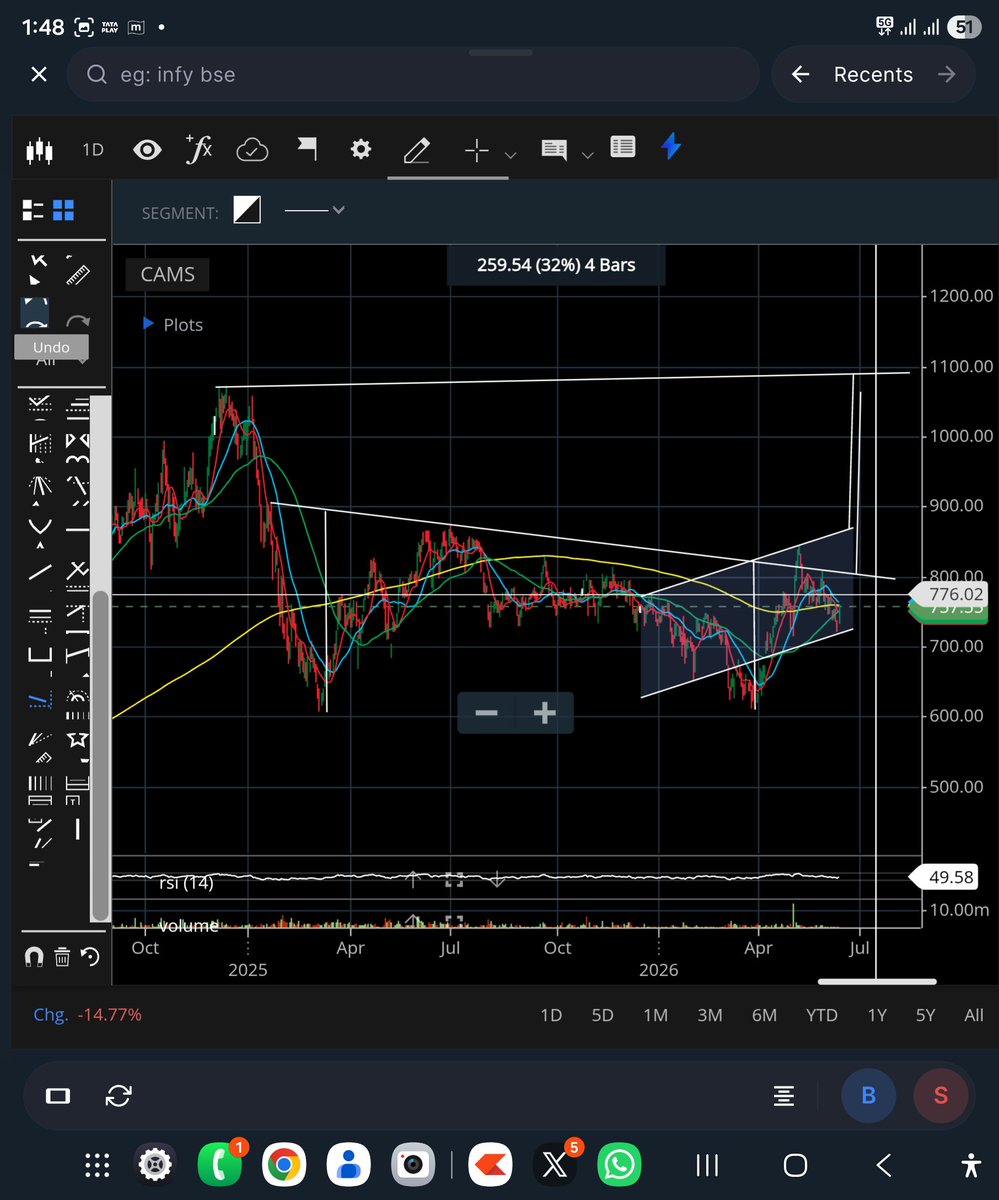
Task: Click the CAMS symbol label
Action: pyautogui.click(x=167, y=274)
